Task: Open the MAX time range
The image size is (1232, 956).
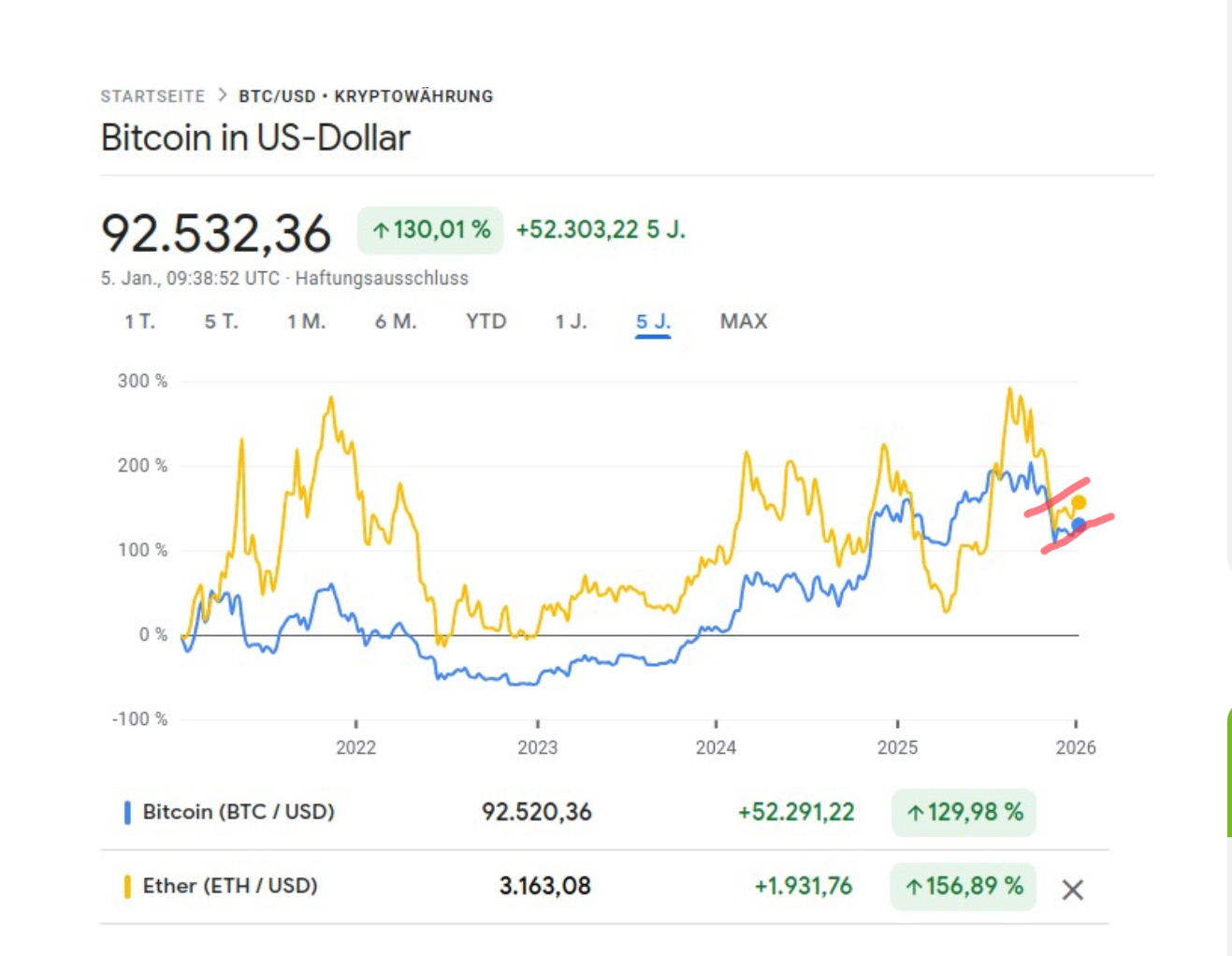Action: tap(743, 322)
